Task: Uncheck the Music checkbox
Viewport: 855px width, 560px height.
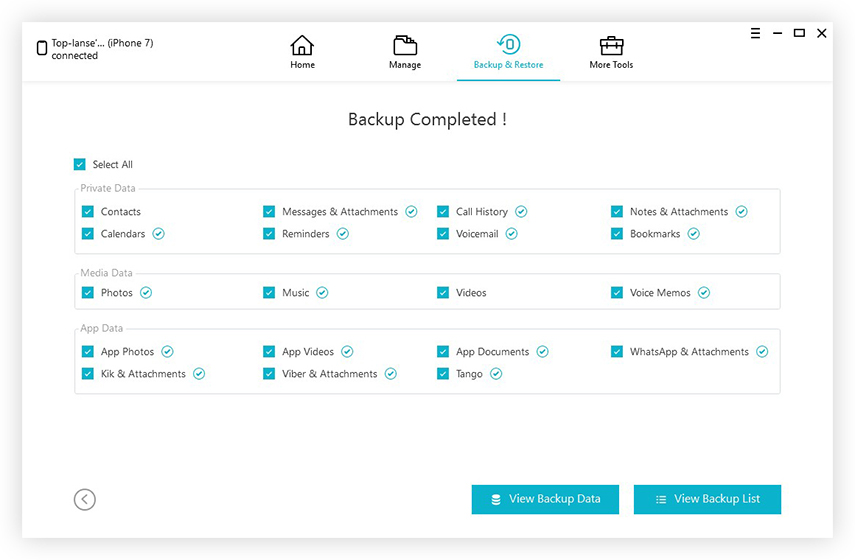Action: point(269,293)
